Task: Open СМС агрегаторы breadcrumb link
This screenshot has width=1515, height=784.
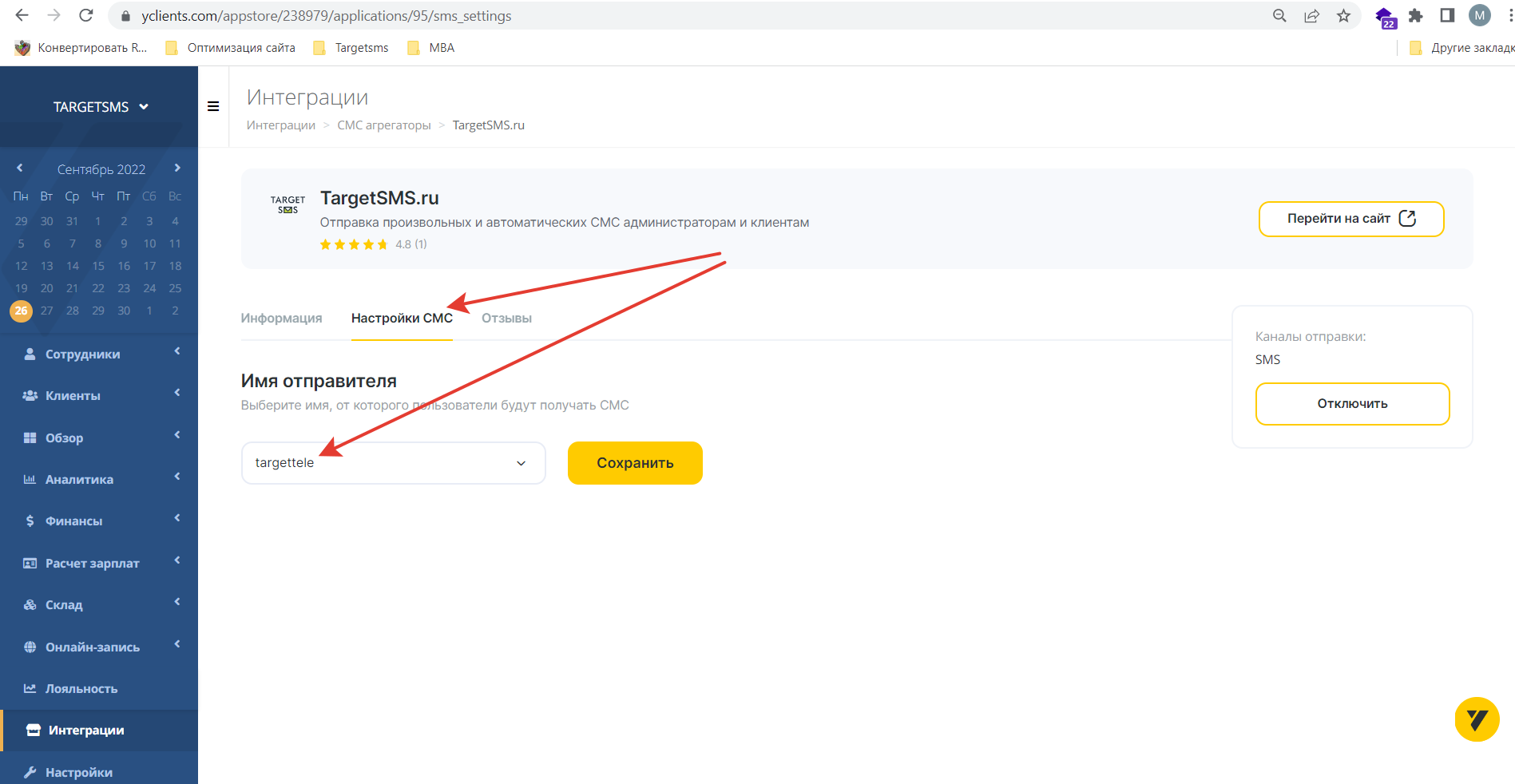Action: [x=384, y=125]
